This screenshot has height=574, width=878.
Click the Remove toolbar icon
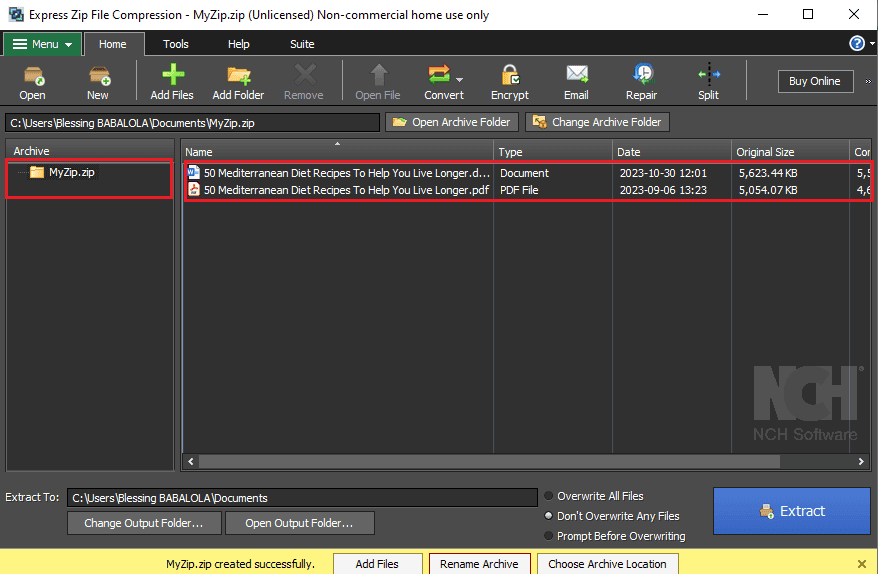(303, 82)
